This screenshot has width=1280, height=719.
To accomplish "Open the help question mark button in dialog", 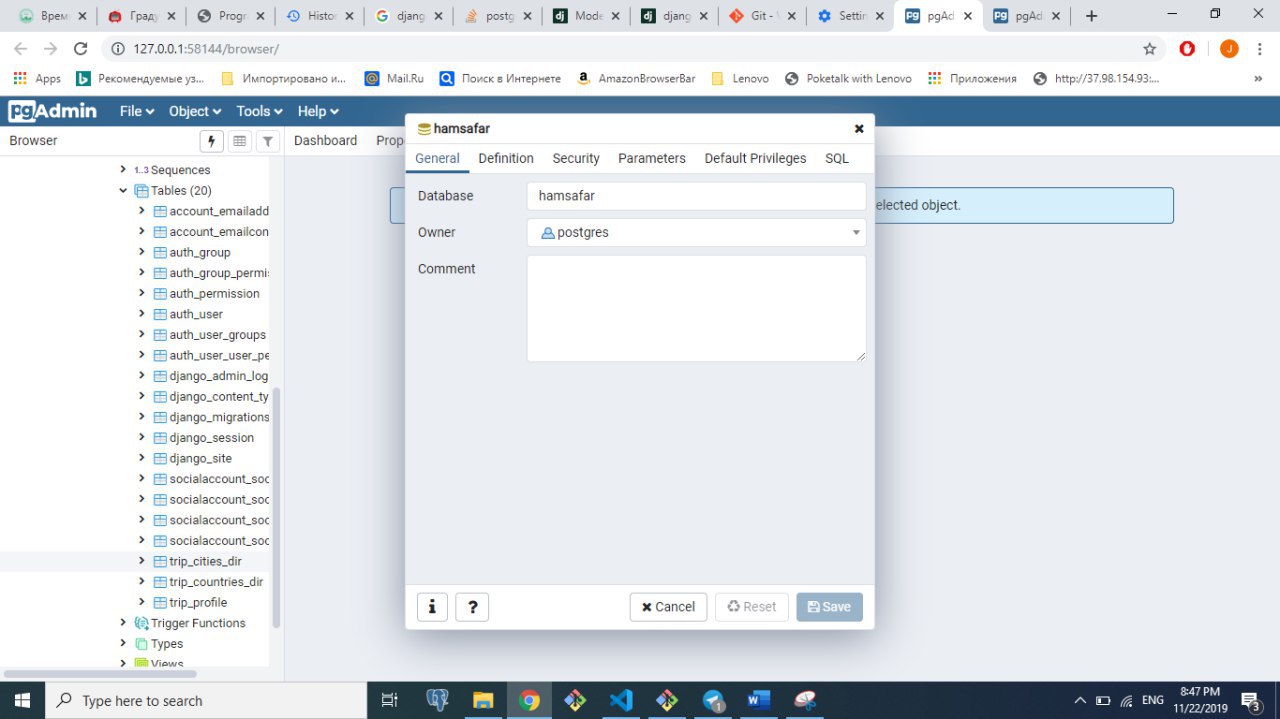I will [472, 607].
